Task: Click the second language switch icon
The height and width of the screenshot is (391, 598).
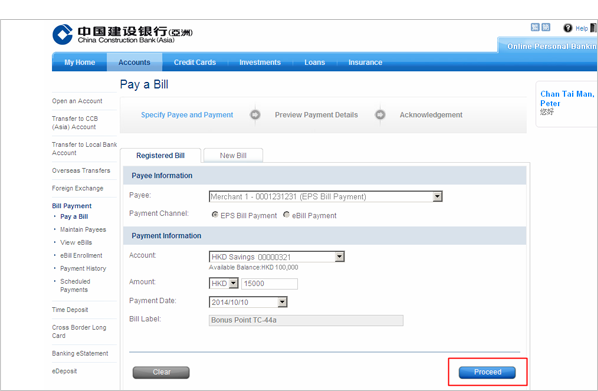Action: (x=546, y=27)
